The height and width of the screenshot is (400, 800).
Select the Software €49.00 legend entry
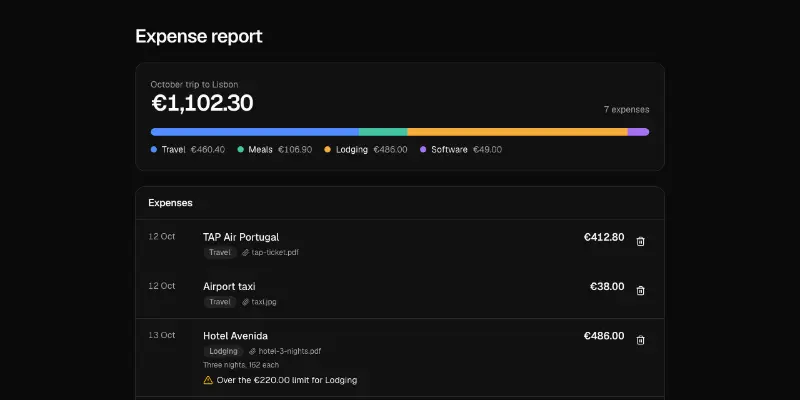pyautogui.click(x=461, y=149)
